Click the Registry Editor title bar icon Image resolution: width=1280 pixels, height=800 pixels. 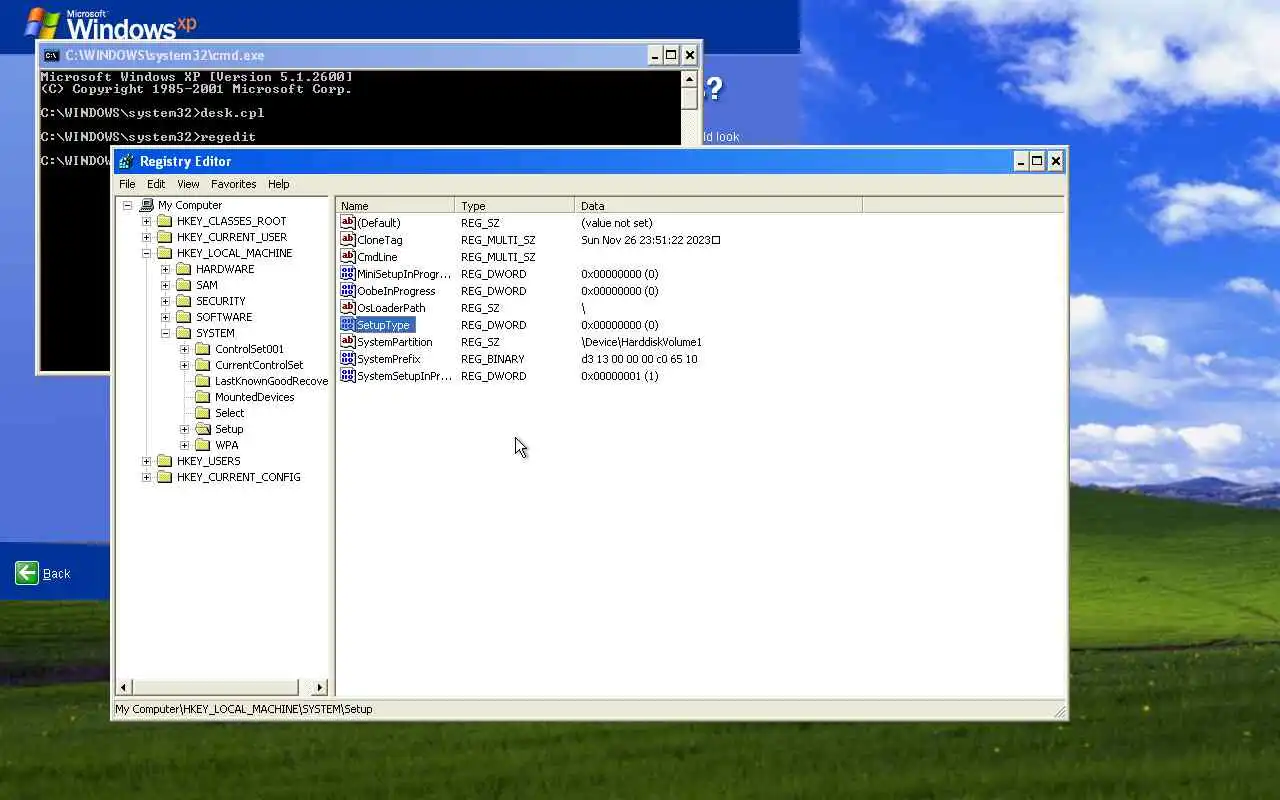coord(126,161)
